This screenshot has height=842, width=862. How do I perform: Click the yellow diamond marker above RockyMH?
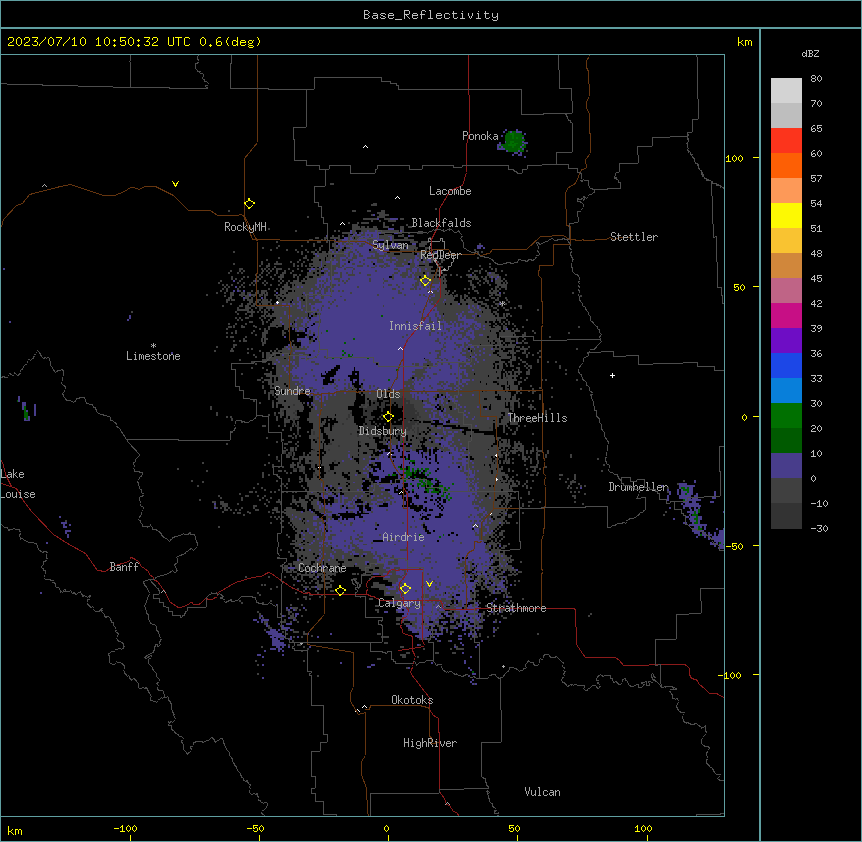(249, 204)
